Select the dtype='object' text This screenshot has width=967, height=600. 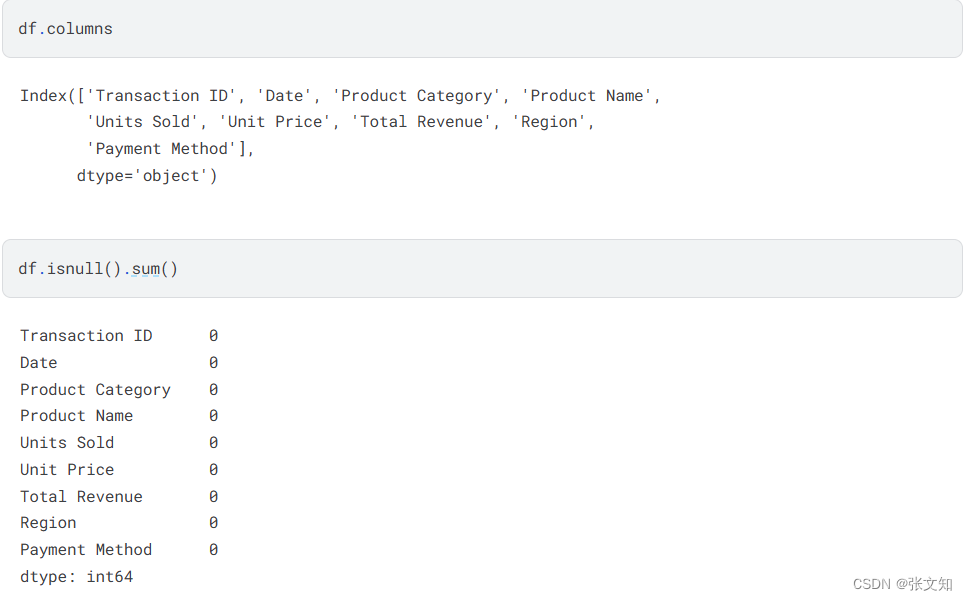click(x=146, y=175)
